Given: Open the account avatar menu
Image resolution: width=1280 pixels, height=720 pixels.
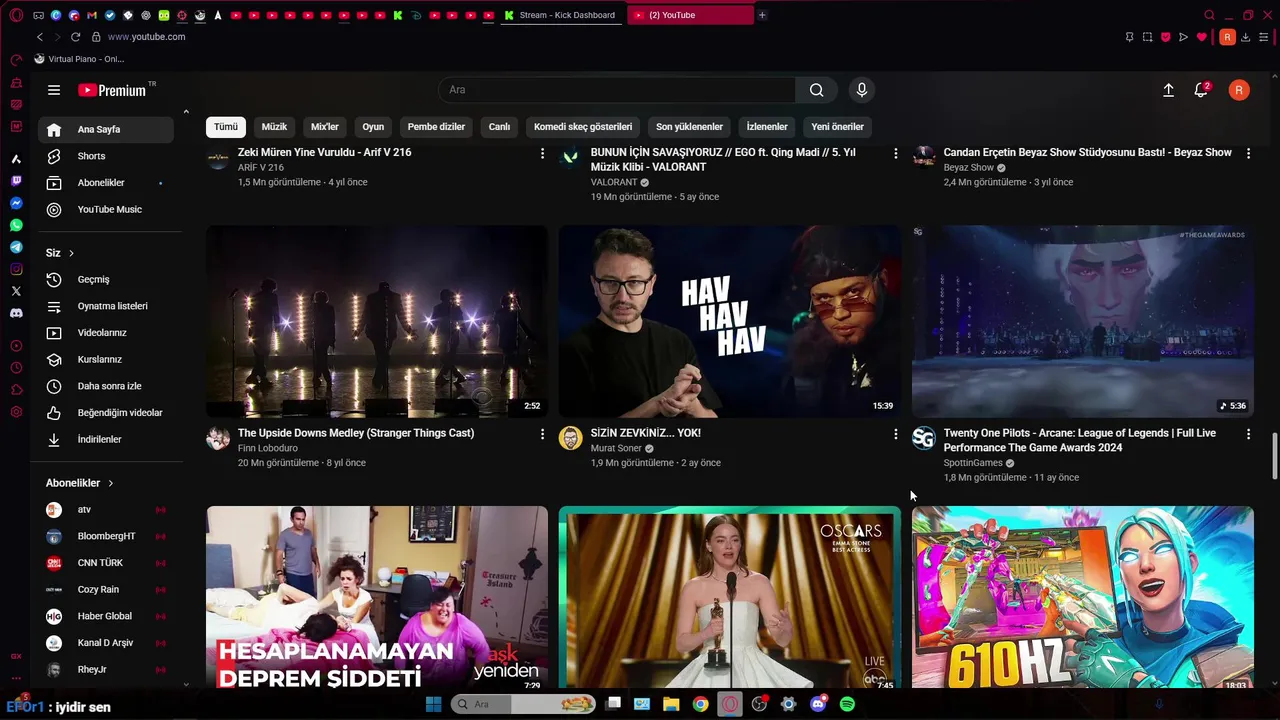Looking at the screenshot, I should (x=1239, y=90).
